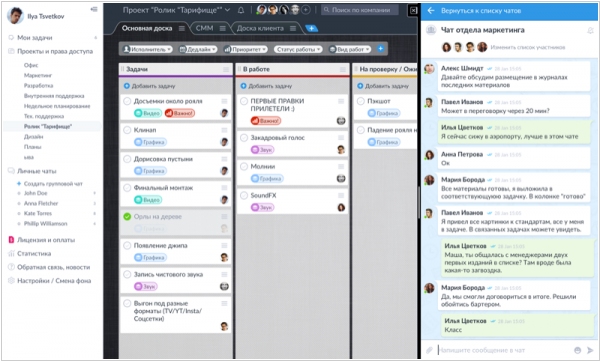Click Создать групповой чат link
The width and height of the screenshot is (600, 361).
[x=53, y=184]
